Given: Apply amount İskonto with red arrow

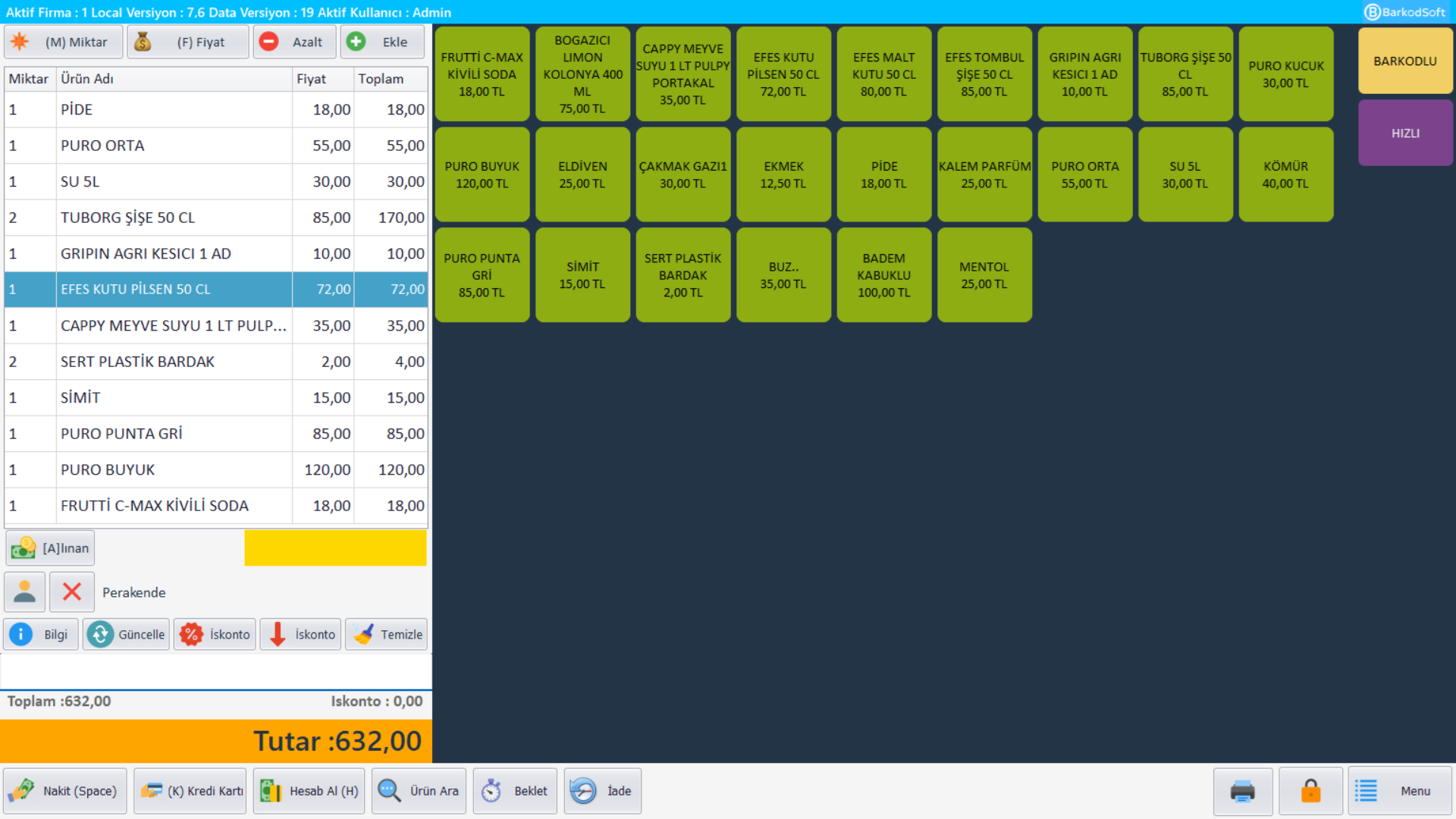Looking at the screenshot, I should coord(301,634).
